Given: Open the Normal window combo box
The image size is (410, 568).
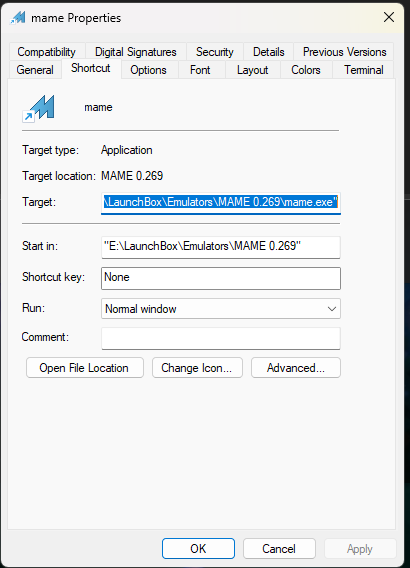Looking at the screenshot, I should coord(221,309).
